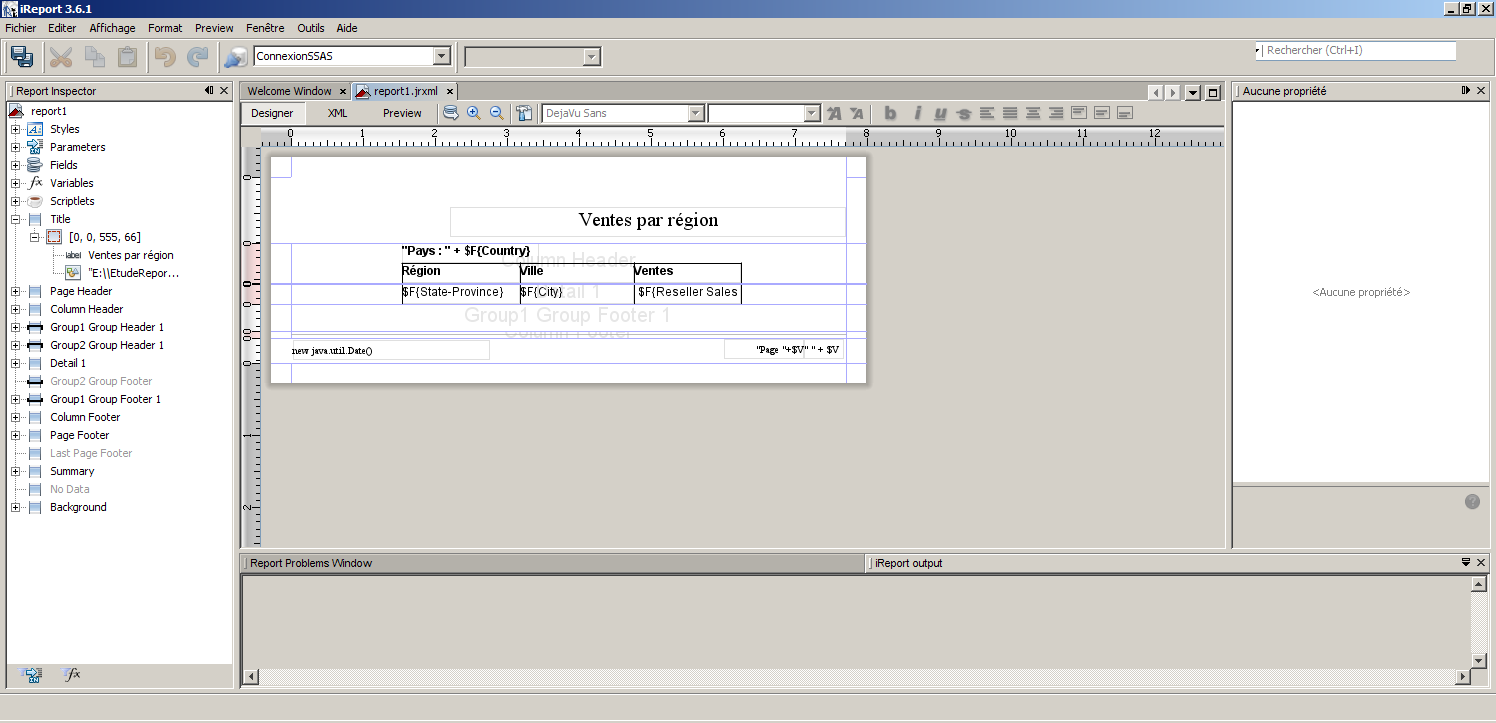This screenshot has width=1496, height=723.
Task: Switch to the Preview view
Action: pos(402,113)
